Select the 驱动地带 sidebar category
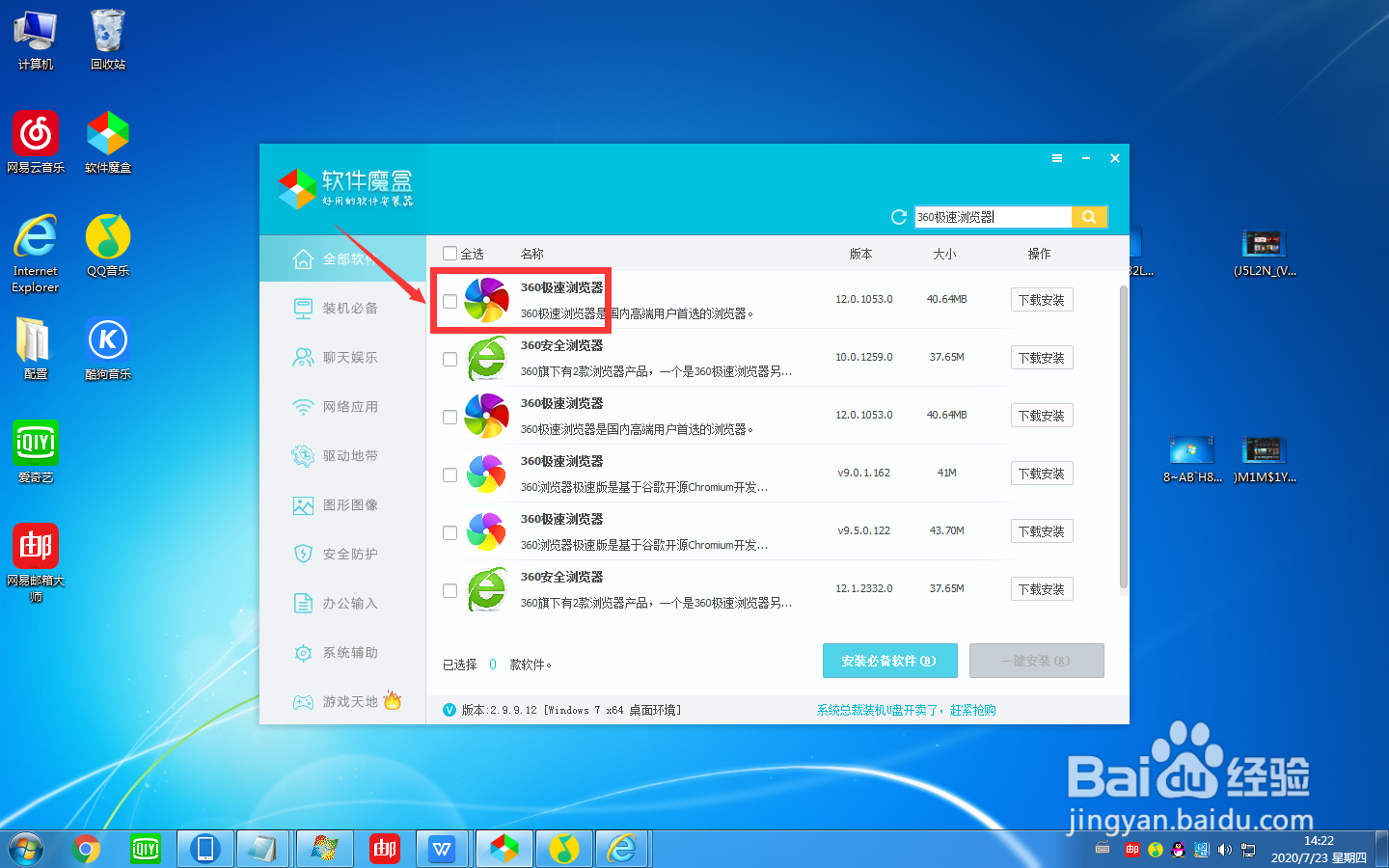This screenshot has height=868, width=1389. 342,455
